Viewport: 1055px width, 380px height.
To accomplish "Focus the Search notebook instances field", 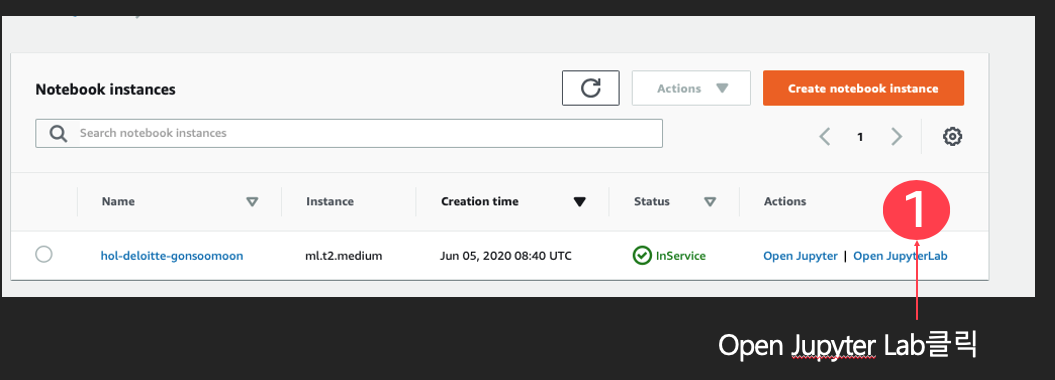I will (x=349, y=133).
